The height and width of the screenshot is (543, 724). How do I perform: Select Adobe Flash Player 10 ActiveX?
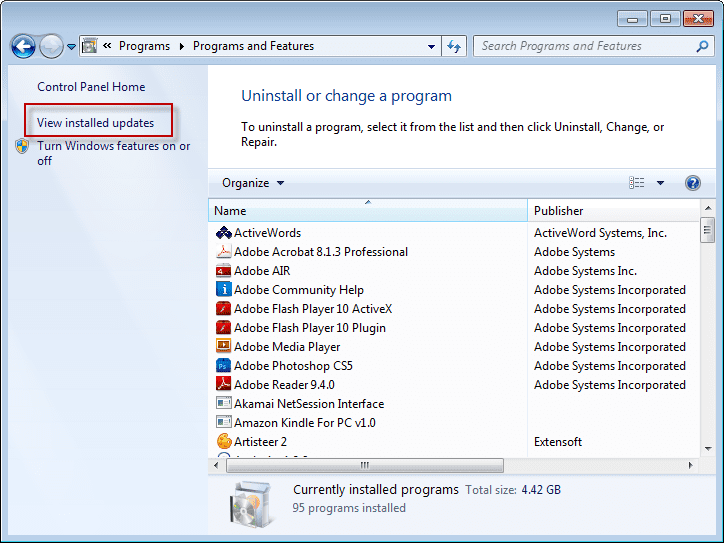point(313,309)
